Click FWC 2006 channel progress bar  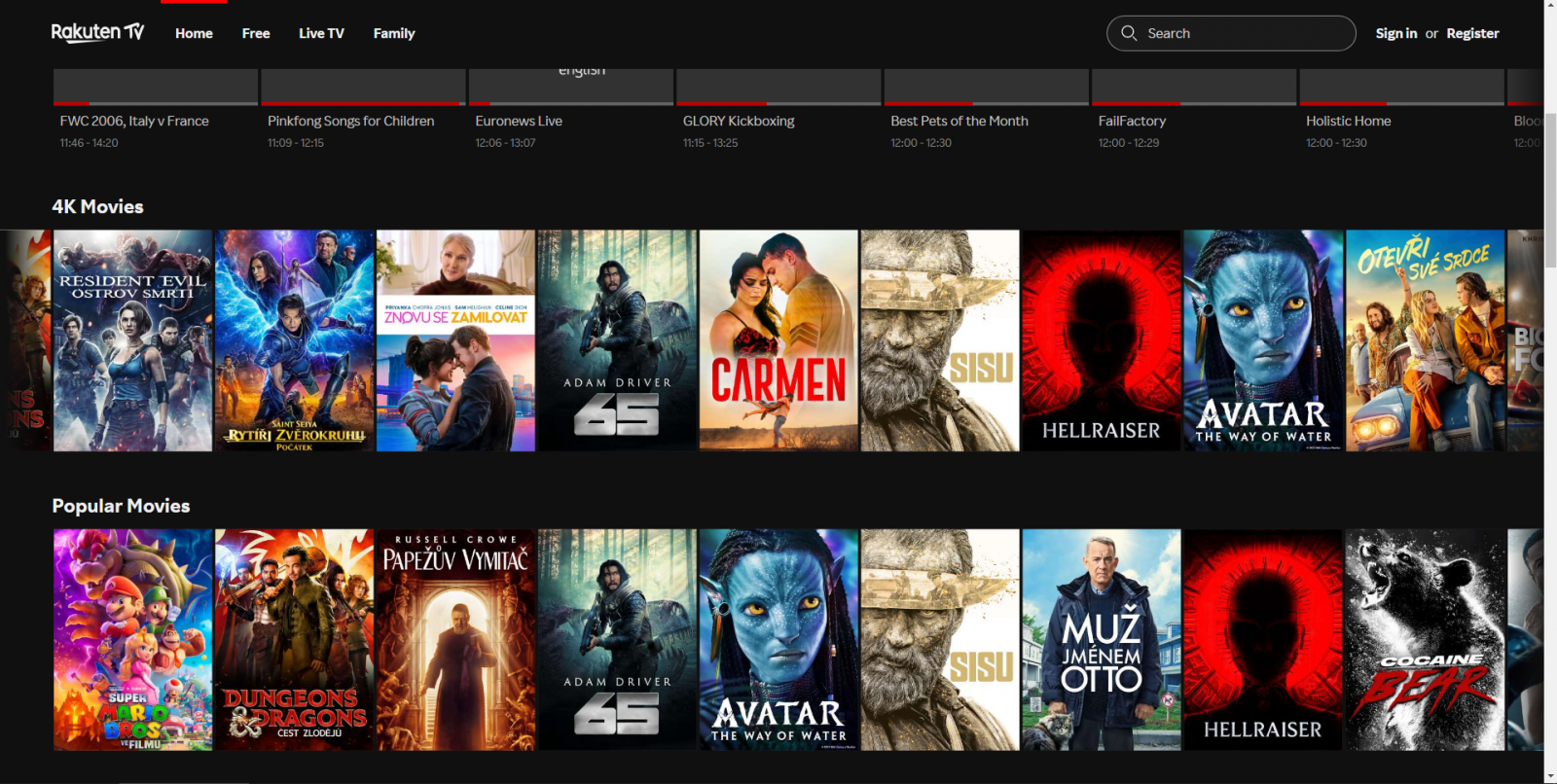click(x=156, y=103)
